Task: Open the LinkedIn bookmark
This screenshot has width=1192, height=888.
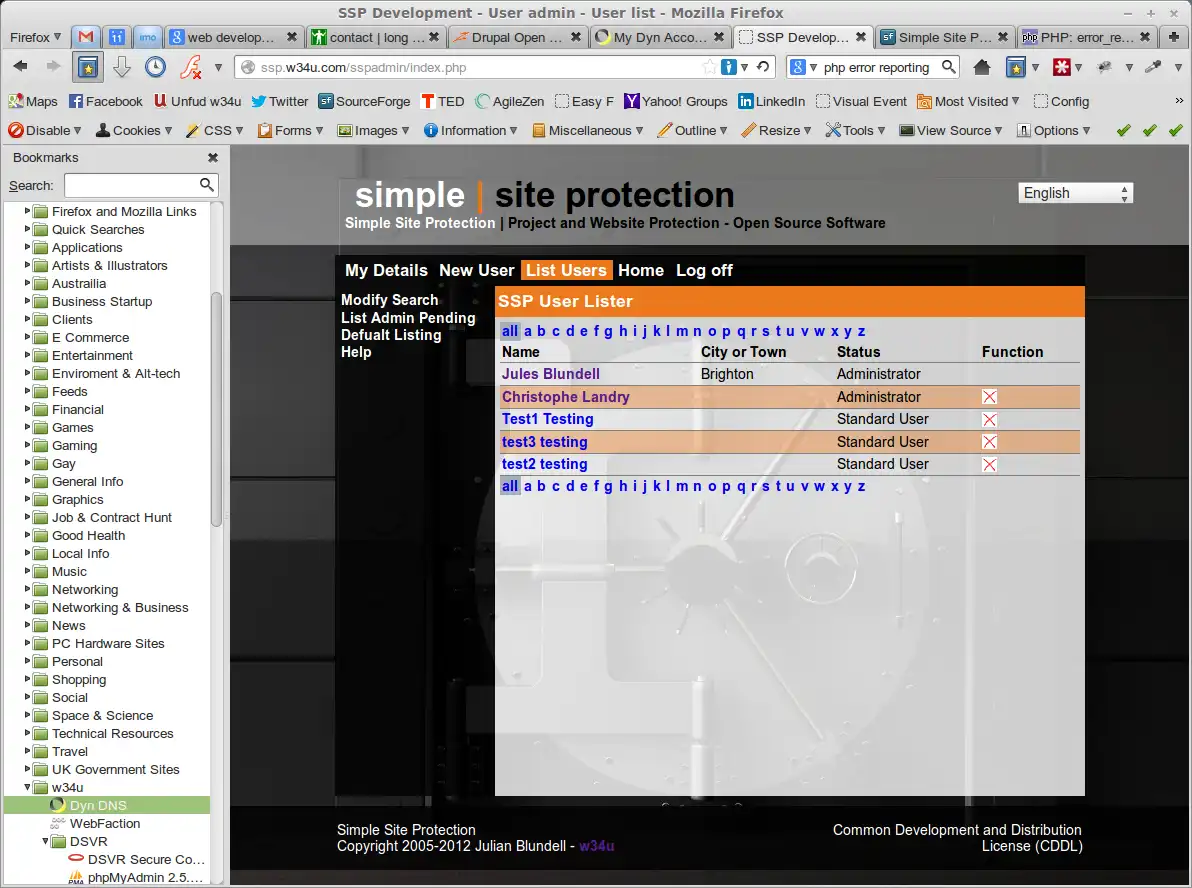Action: click(x=772, y=101)
